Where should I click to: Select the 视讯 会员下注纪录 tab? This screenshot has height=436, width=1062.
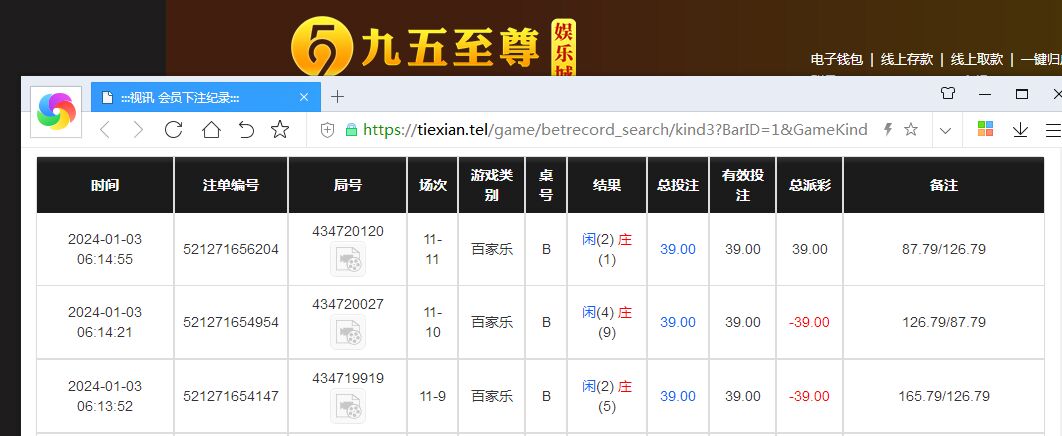tap(206, 97)
